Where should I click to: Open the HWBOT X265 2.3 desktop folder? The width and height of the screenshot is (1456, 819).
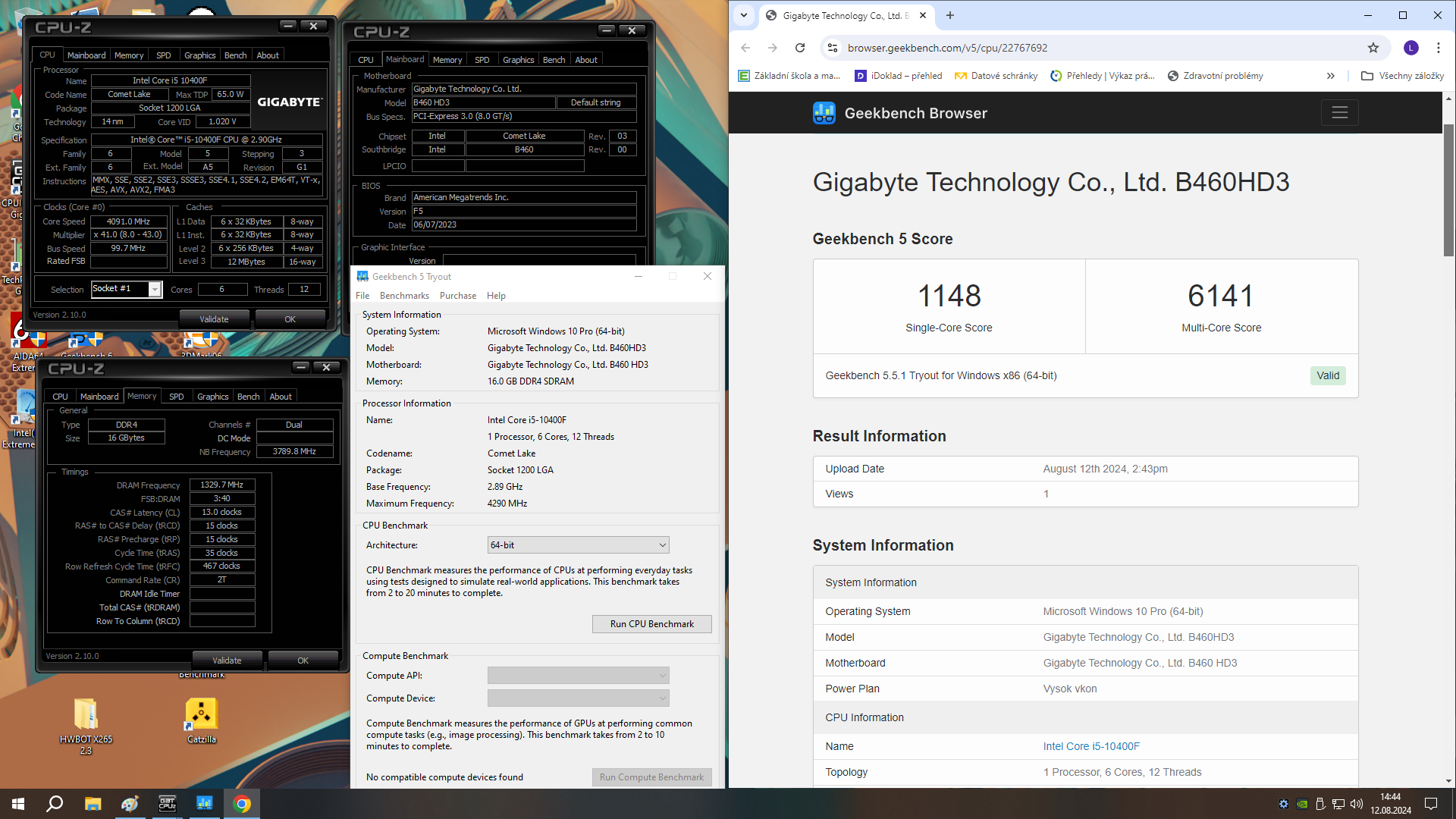[x=86, y=726]
